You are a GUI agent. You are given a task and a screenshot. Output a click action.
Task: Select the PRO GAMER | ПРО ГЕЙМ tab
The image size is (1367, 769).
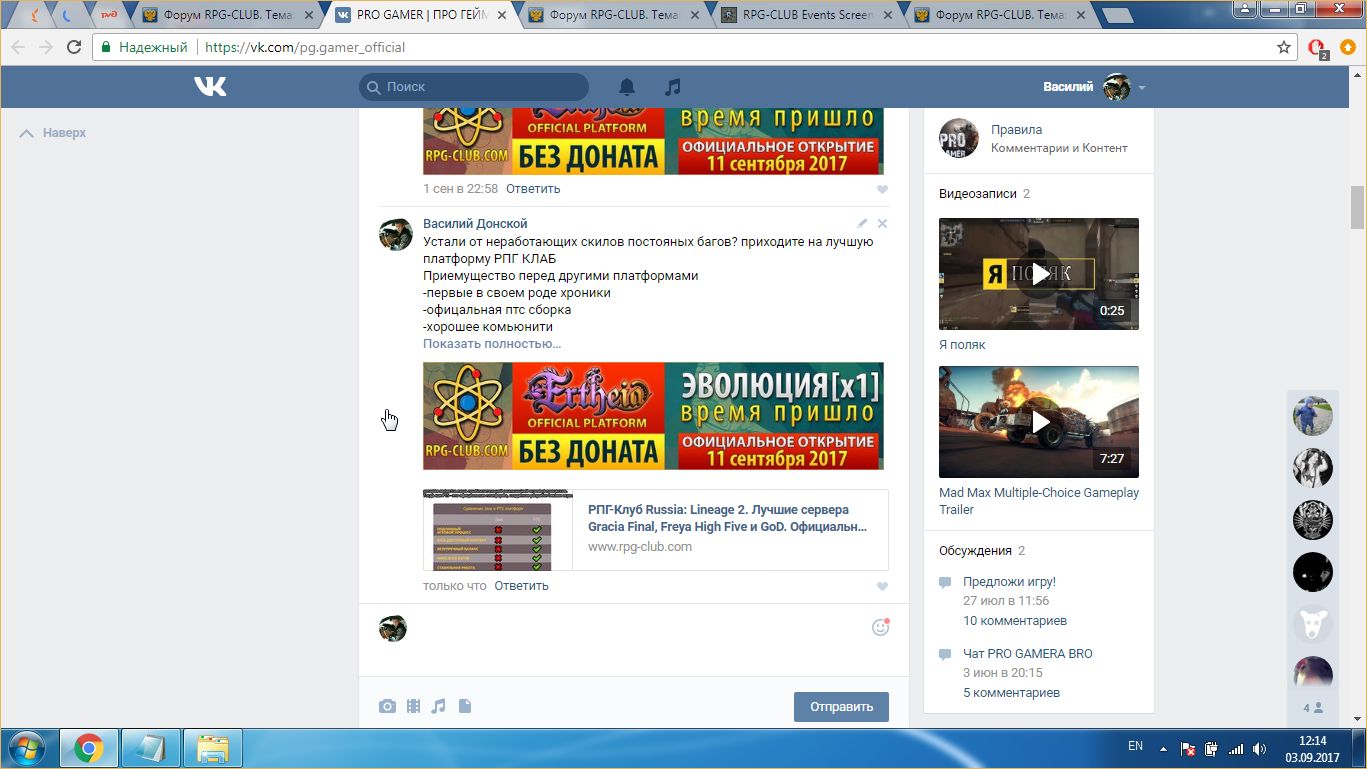(x=420, y=15)
